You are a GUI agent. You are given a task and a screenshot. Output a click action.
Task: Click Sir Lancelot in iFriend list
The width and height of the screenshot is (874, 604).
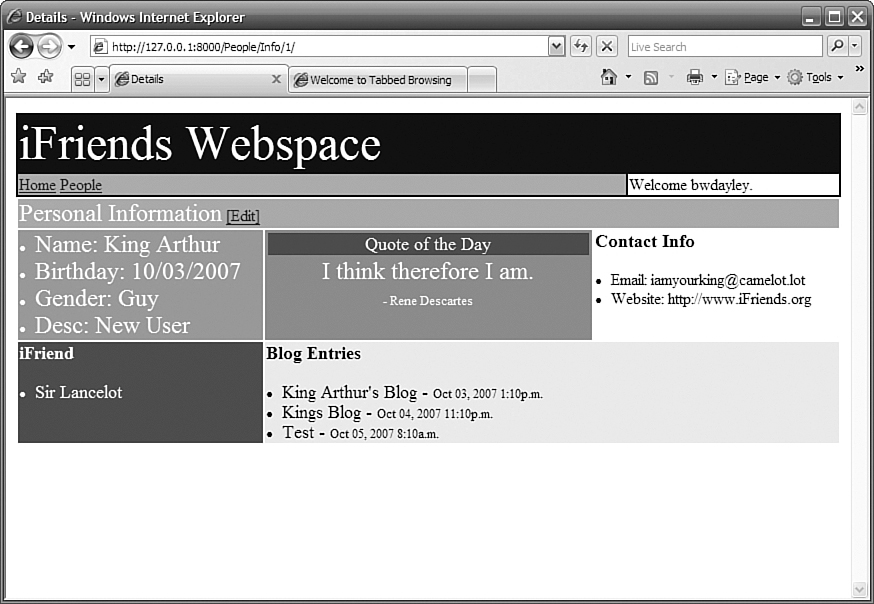tap(79, 392)
